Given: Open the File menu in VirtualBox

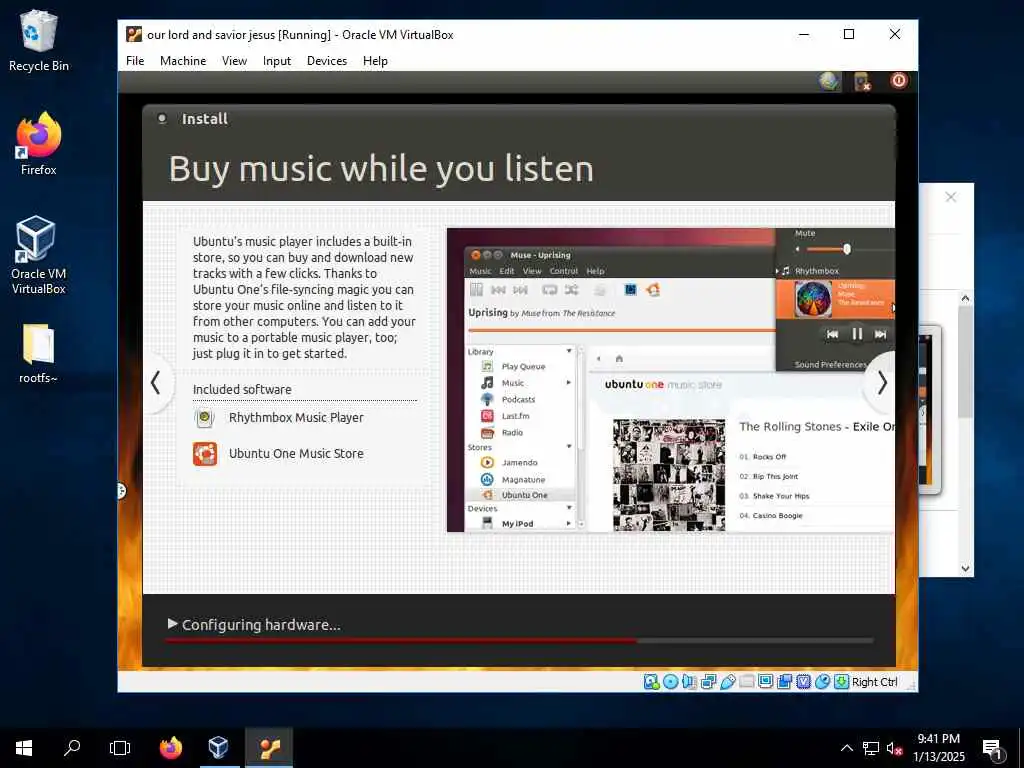Looking at the screenshot, I should tap(135, 61).
